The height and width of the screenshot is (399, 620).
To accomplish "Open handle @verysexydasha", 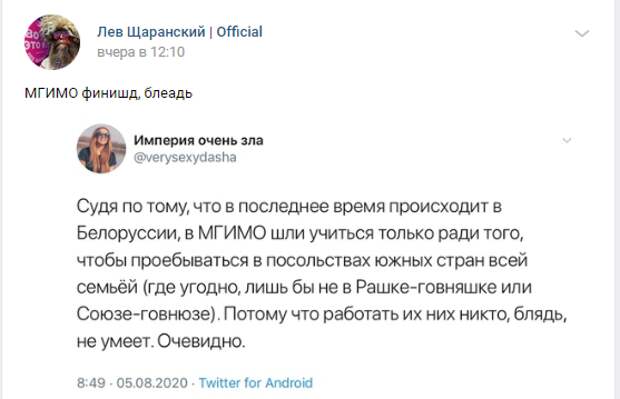I will [x=185, y=157].
